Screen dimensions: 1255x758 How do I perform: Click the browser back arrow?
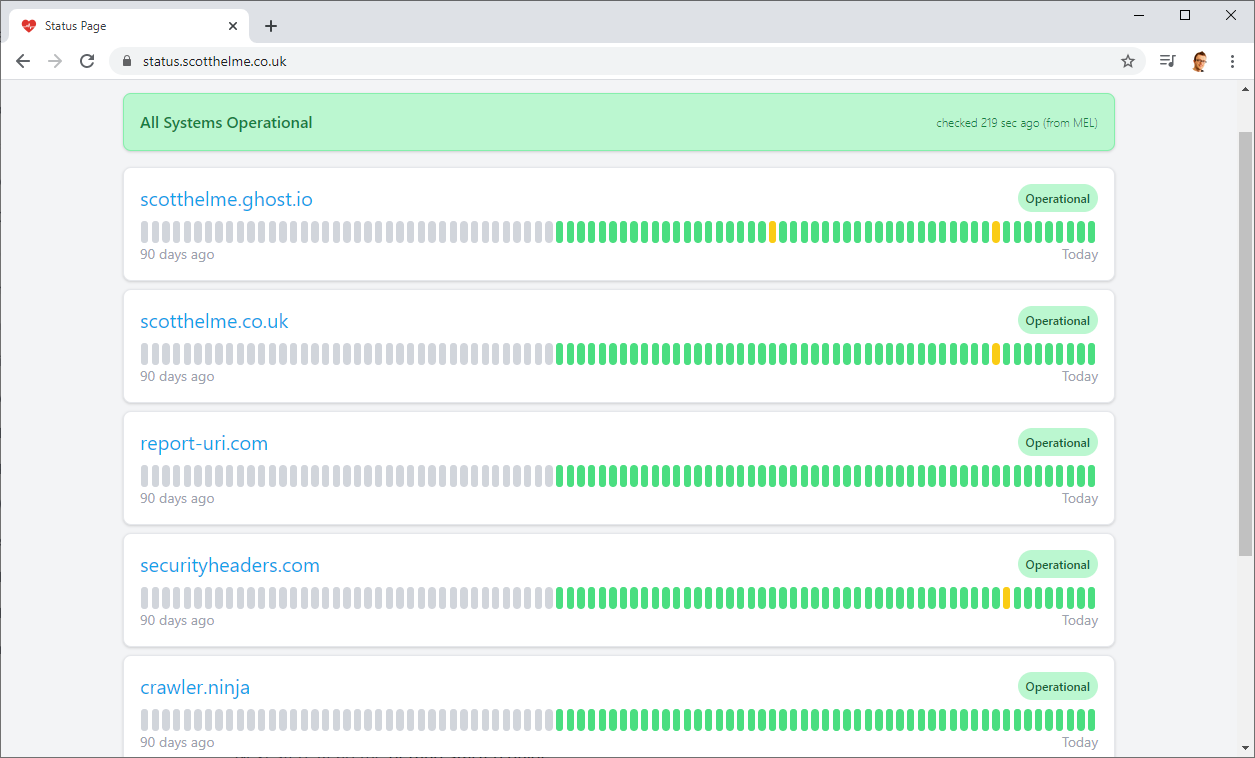[x=23, y=61]
